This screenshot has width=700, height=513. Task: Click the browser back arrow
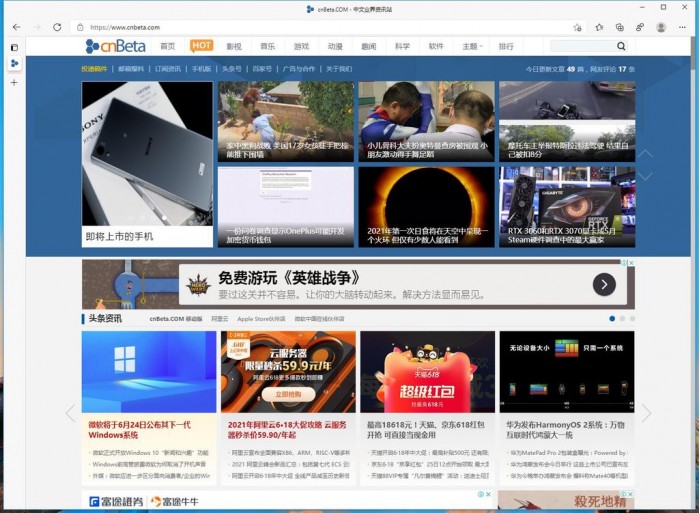(x=16, y=27)
